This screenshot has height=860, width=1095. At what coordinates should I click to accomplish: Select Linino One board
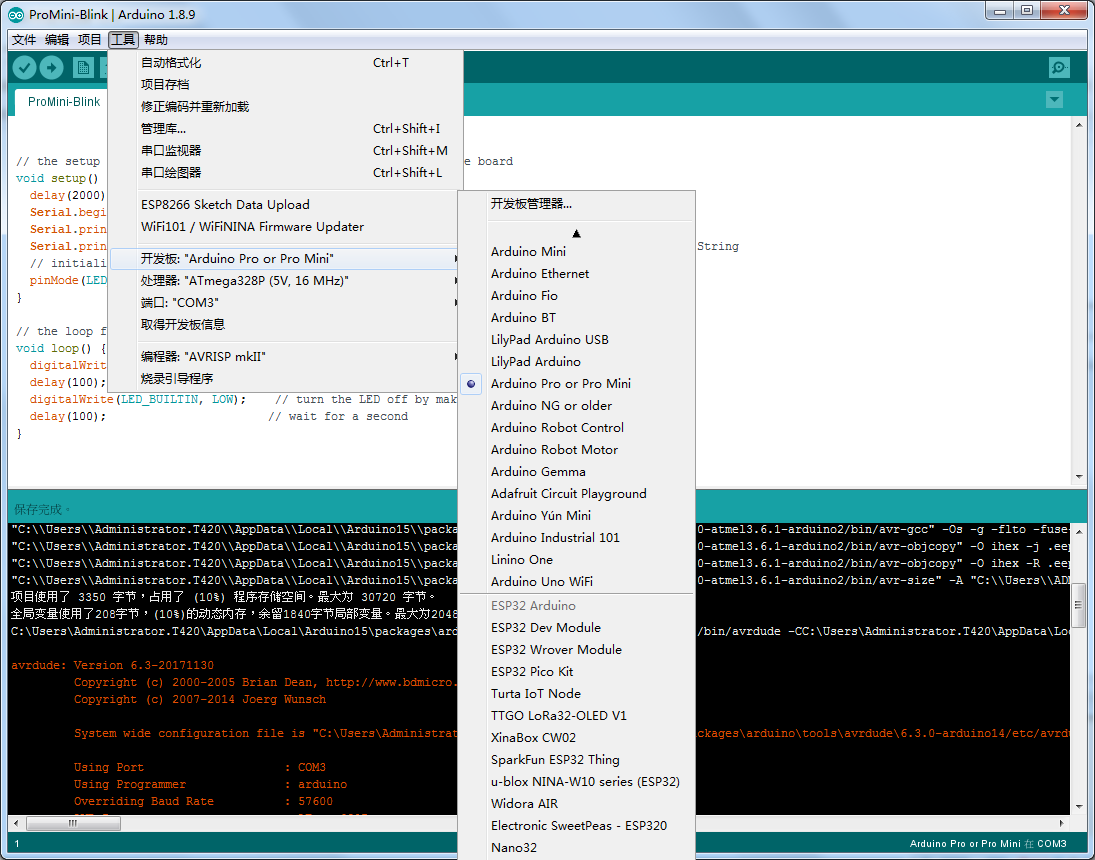pos(577,560)
